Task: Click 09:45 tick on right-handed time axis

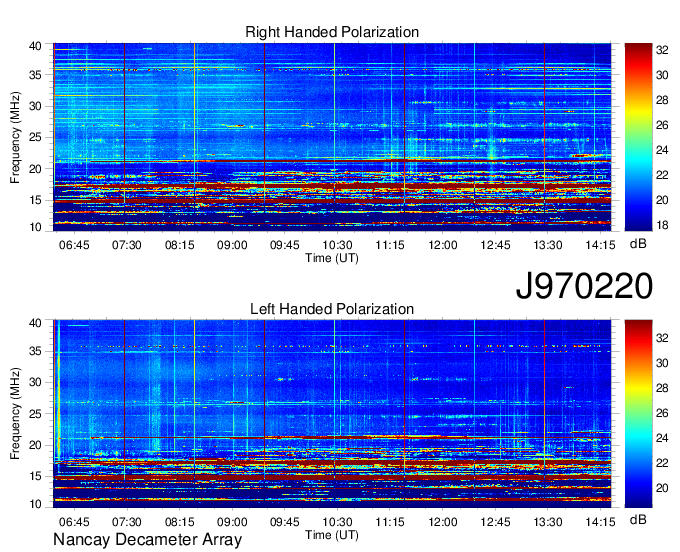Action: click(x=284, y=245)
